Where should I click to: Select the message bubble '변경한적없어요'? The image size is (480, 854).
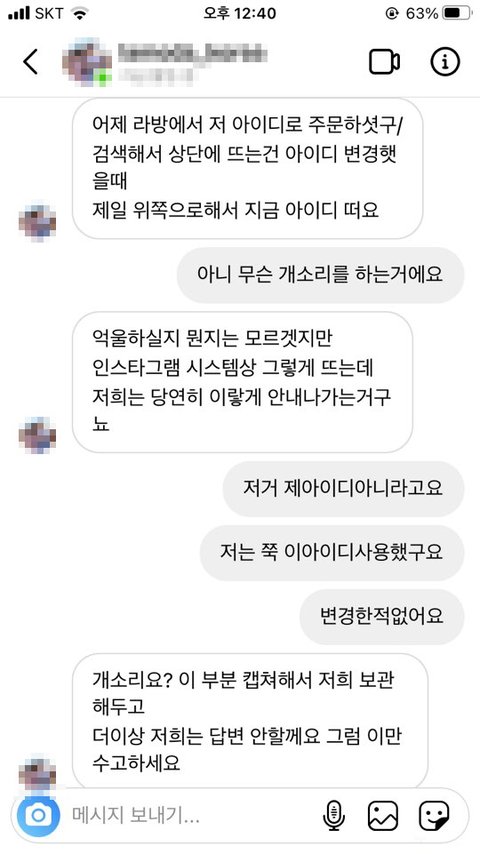coord(382,617)
